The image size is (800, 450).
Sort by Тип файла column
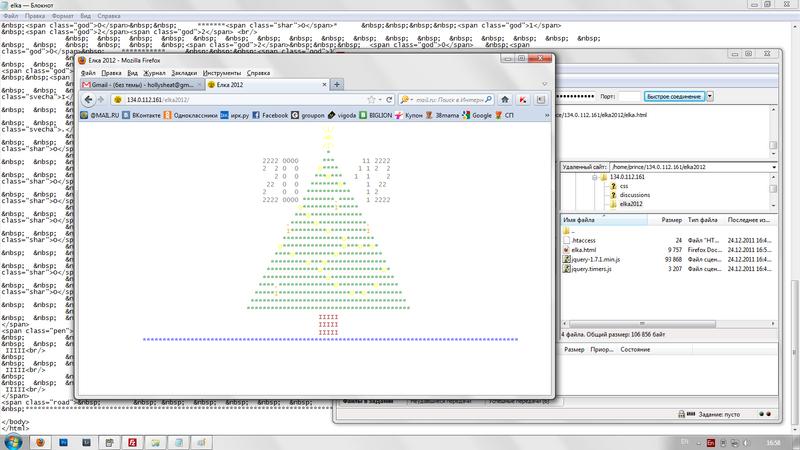[703, 220]
